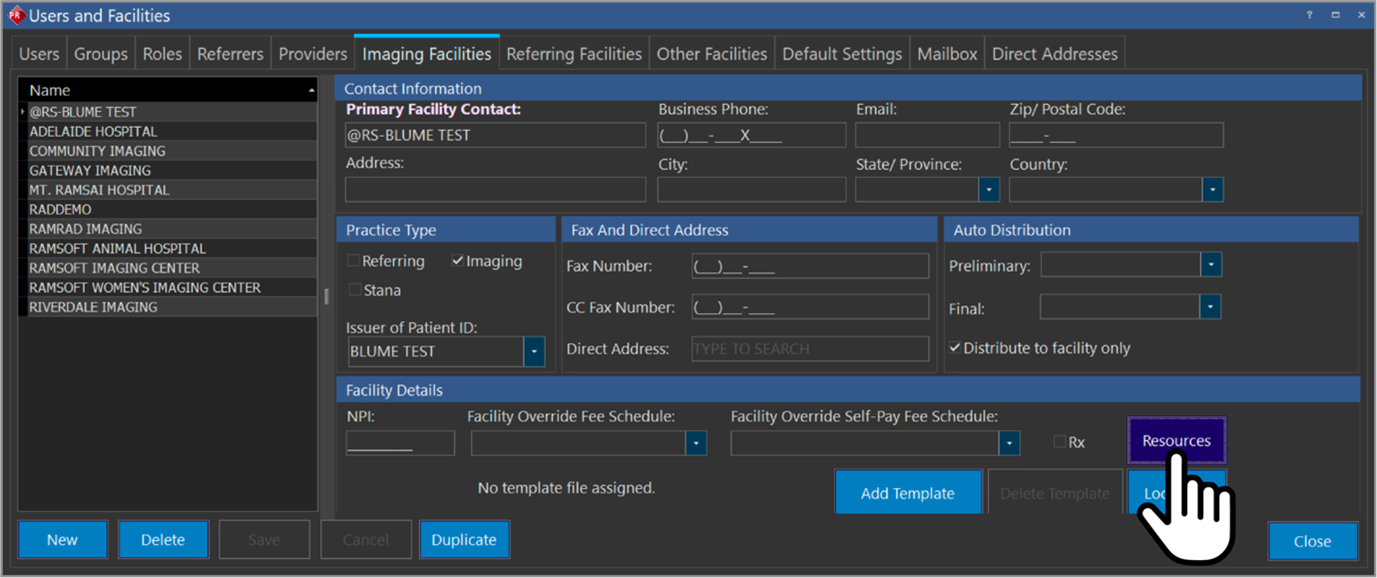Open Facility Override Fee Schedule dropdown
Image resolution: width=1377 pixels, height=578 pixels.
696,443
